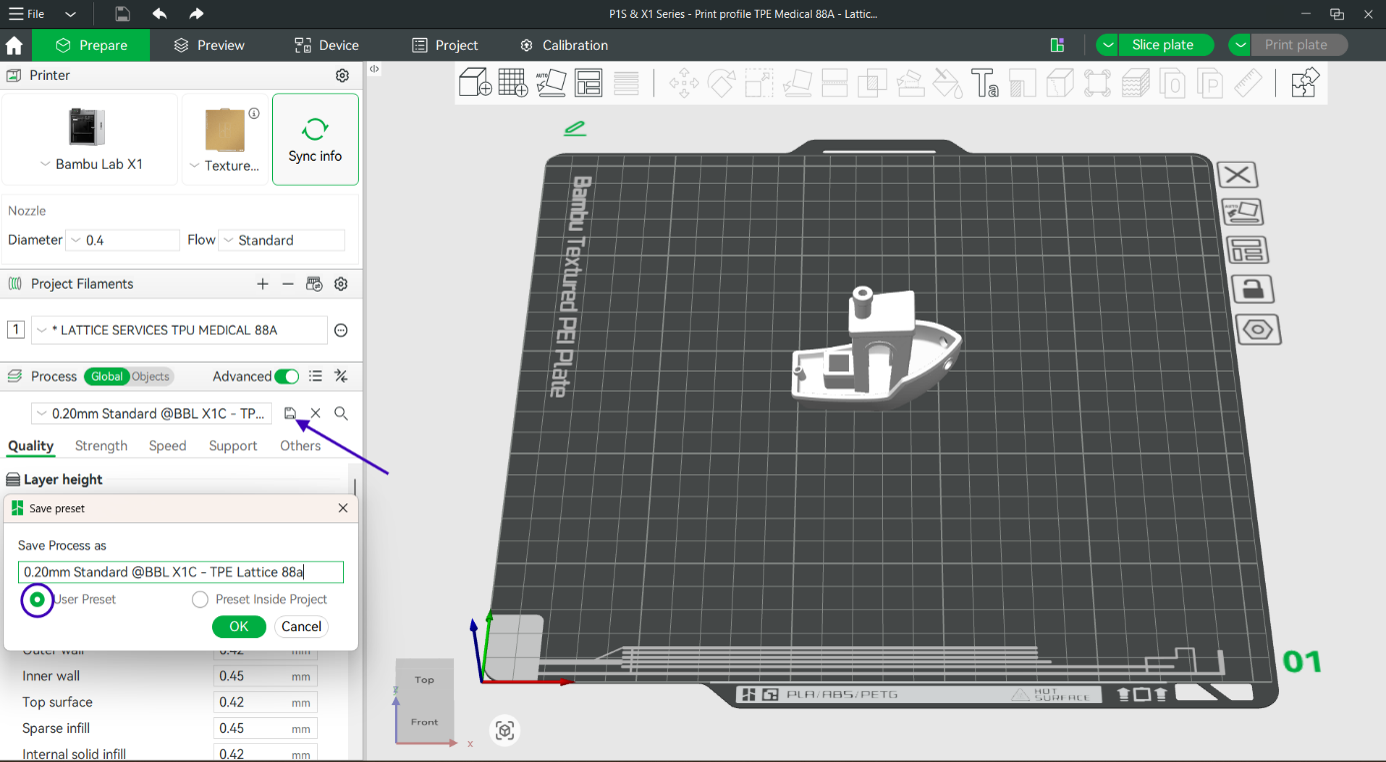This screenshot has height=762, width=1386.
Task: Open the Print plate dropdown arrow
Action: (1240, 45)
